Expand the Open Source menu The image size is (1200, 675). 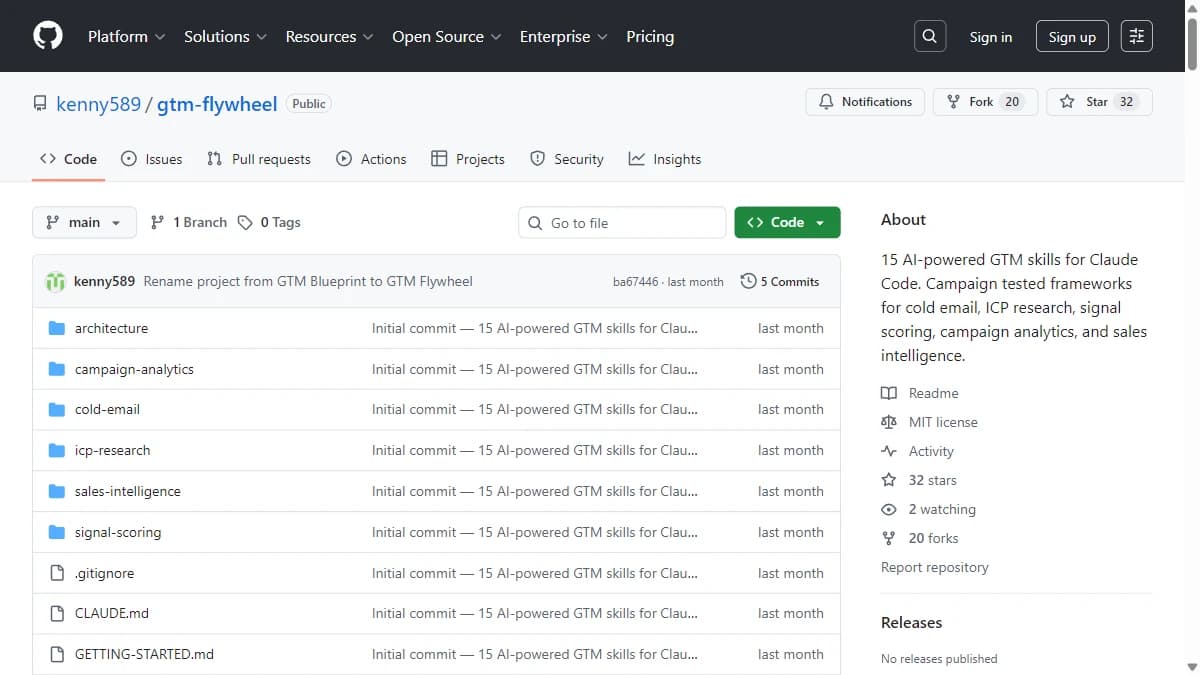coord(445,36)
